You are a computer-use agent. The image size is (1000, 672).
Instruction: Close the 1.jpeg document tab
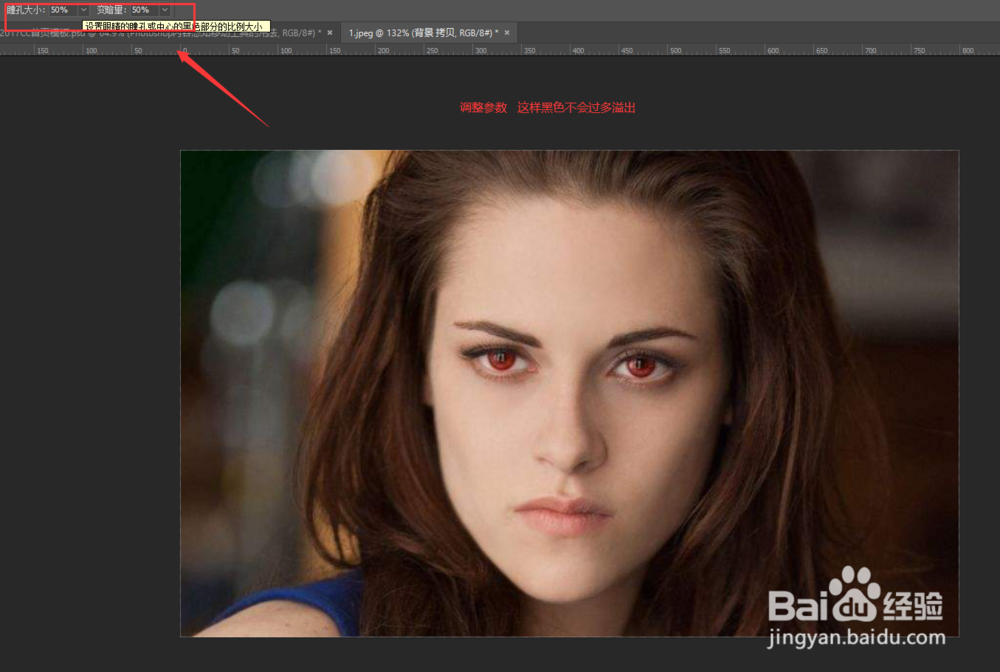(x=507, y=33)
